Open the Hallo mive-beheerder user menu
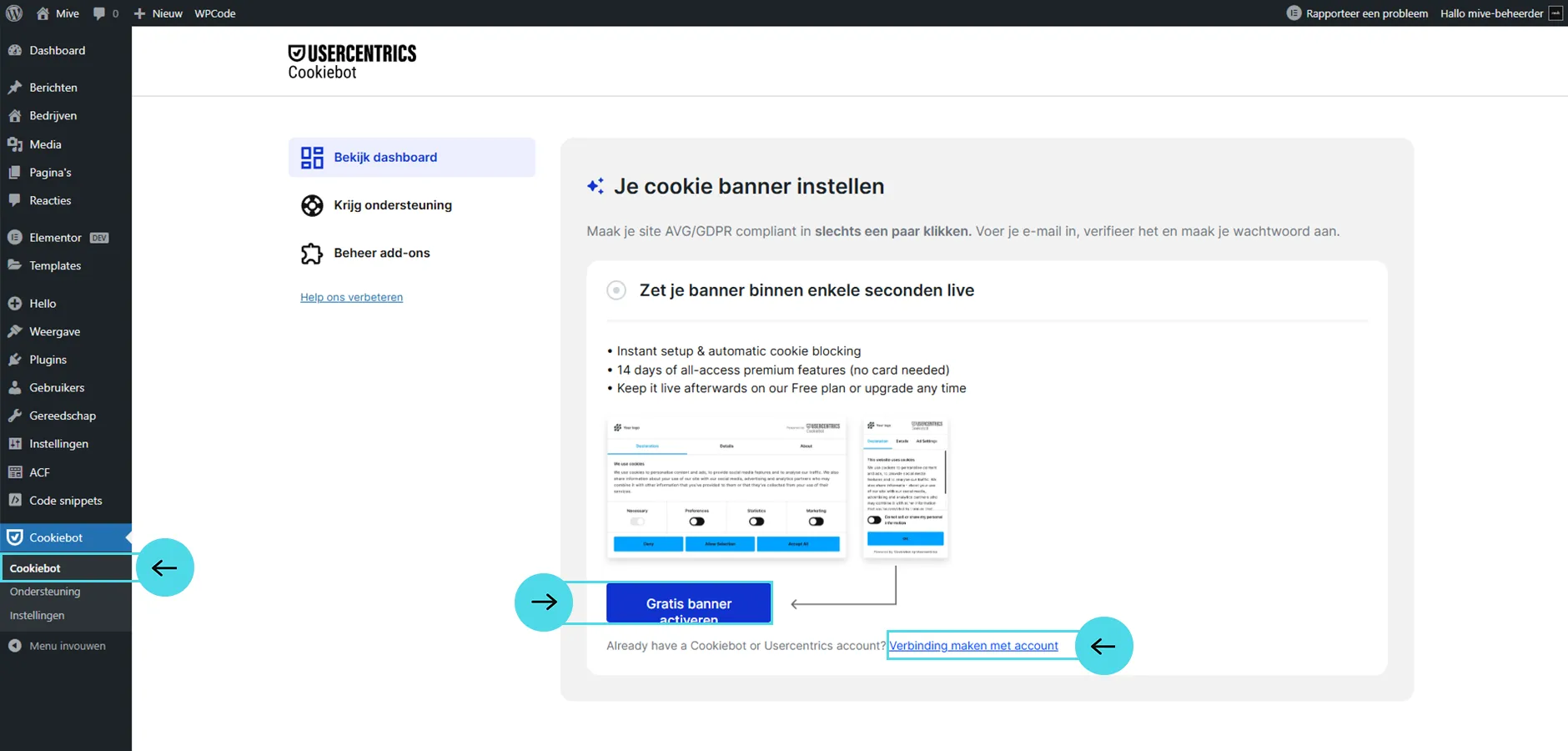The image size is (1568, 751). (x=1491, y=13)
